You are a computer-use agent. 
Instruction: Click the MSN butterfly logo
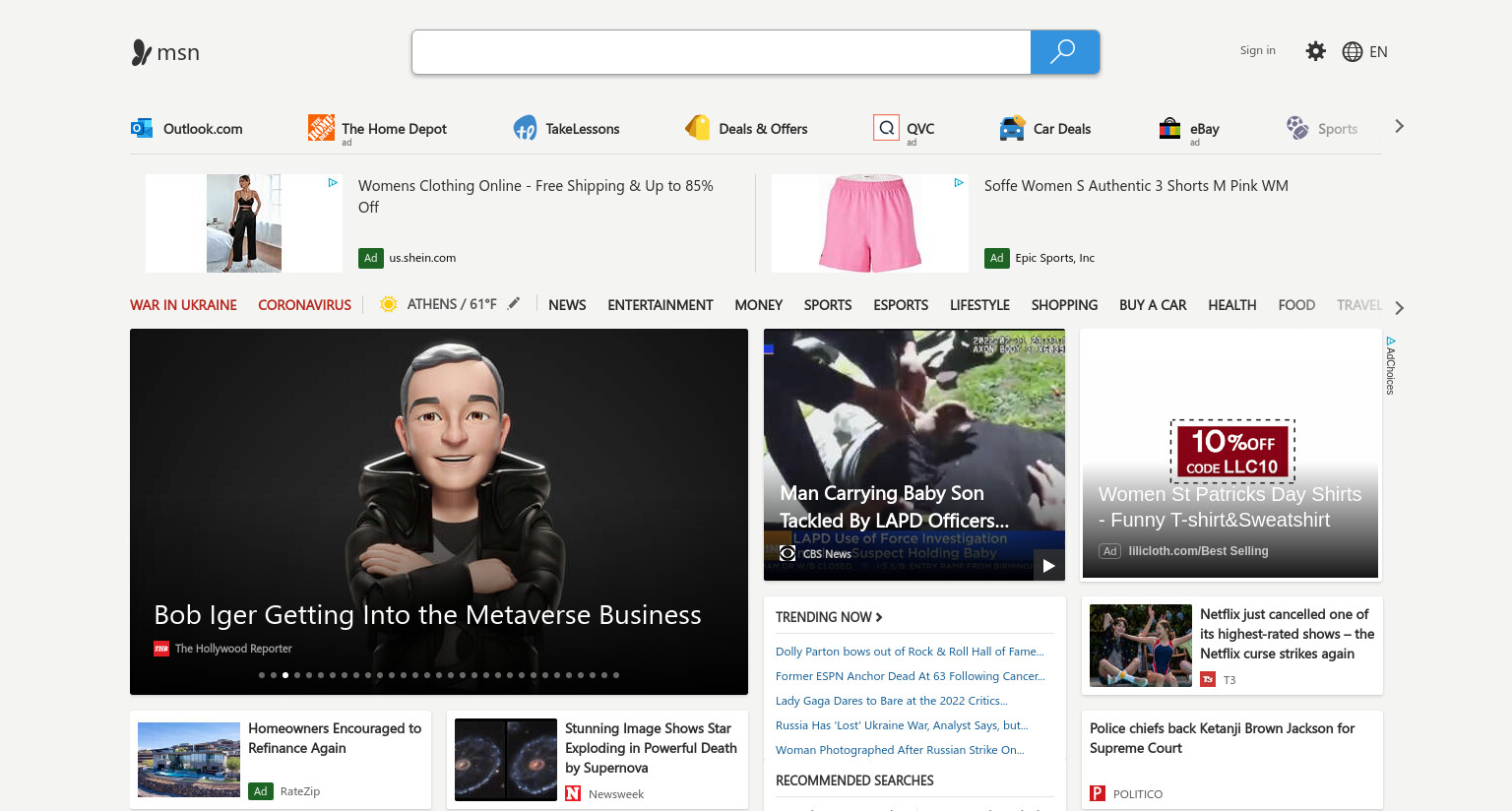(x=141, y=52)
